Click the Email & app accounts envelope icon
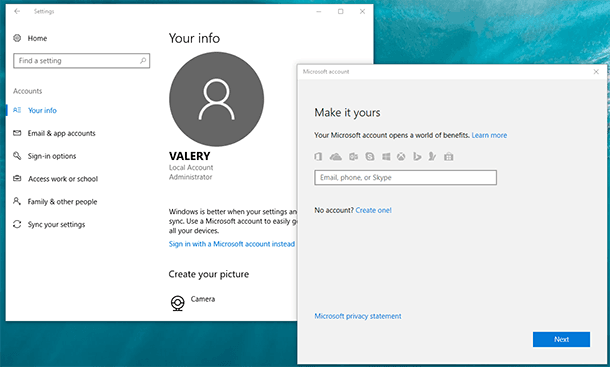Screen dimensions: 610x367 [17, 133]
